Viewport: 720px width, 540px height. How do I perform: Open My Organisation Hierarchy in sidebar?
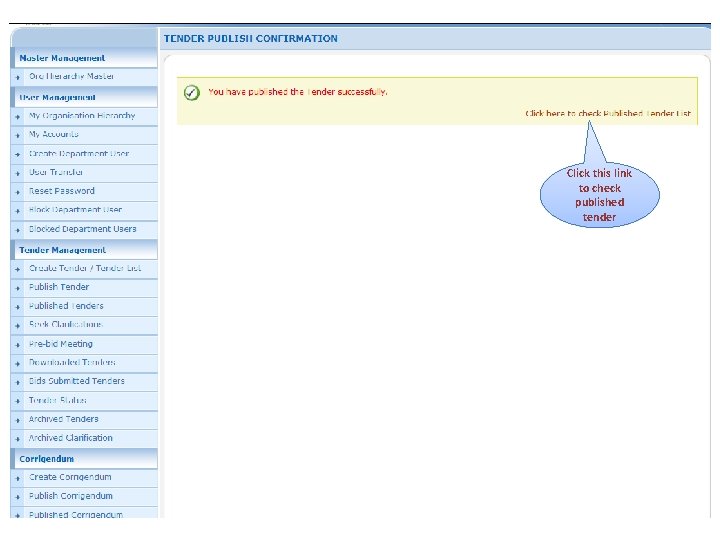[82, 116]
